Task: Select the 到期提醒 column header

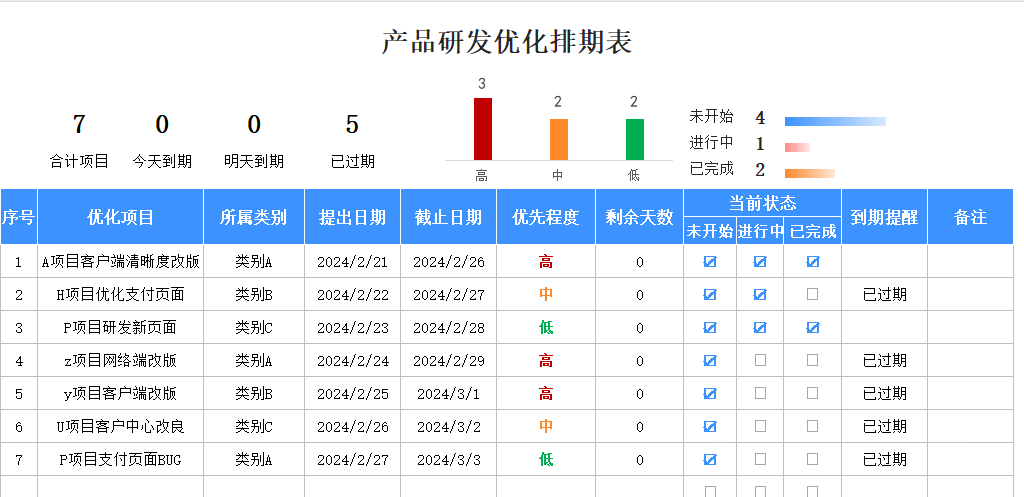Action: click(884, 217)
